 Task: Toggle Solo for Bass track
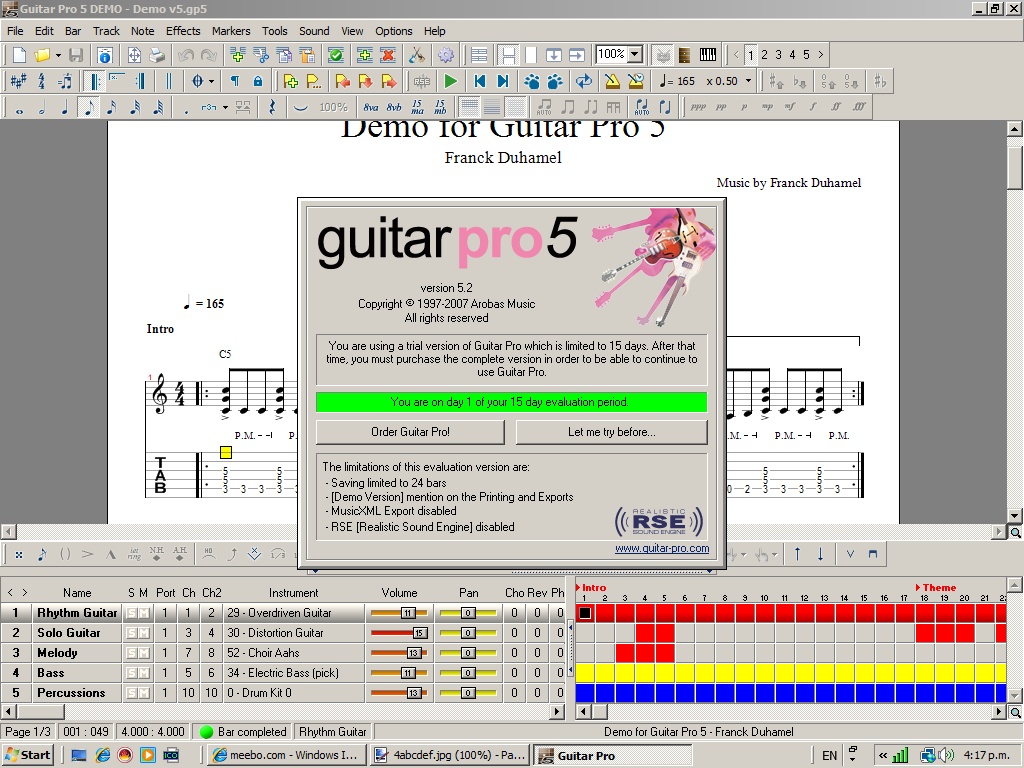132,673
